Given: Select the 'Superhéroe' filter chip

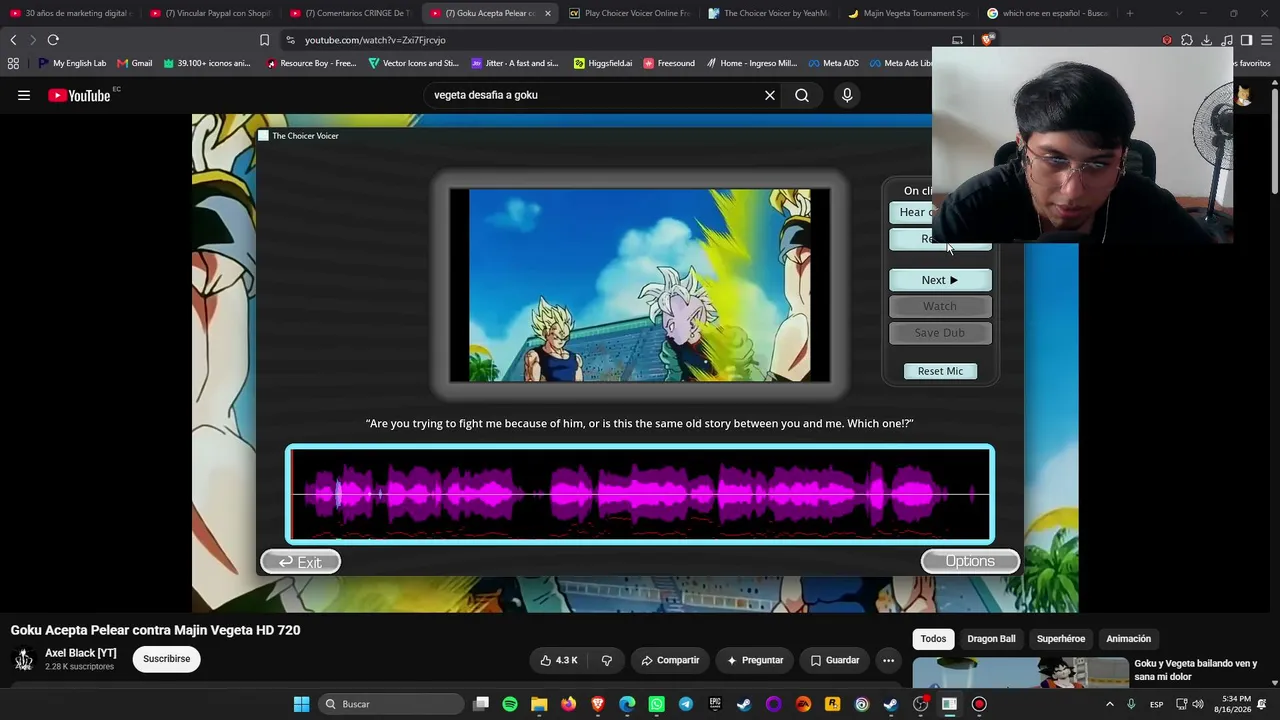Looking at the screenshot, I should point(1061,639).
